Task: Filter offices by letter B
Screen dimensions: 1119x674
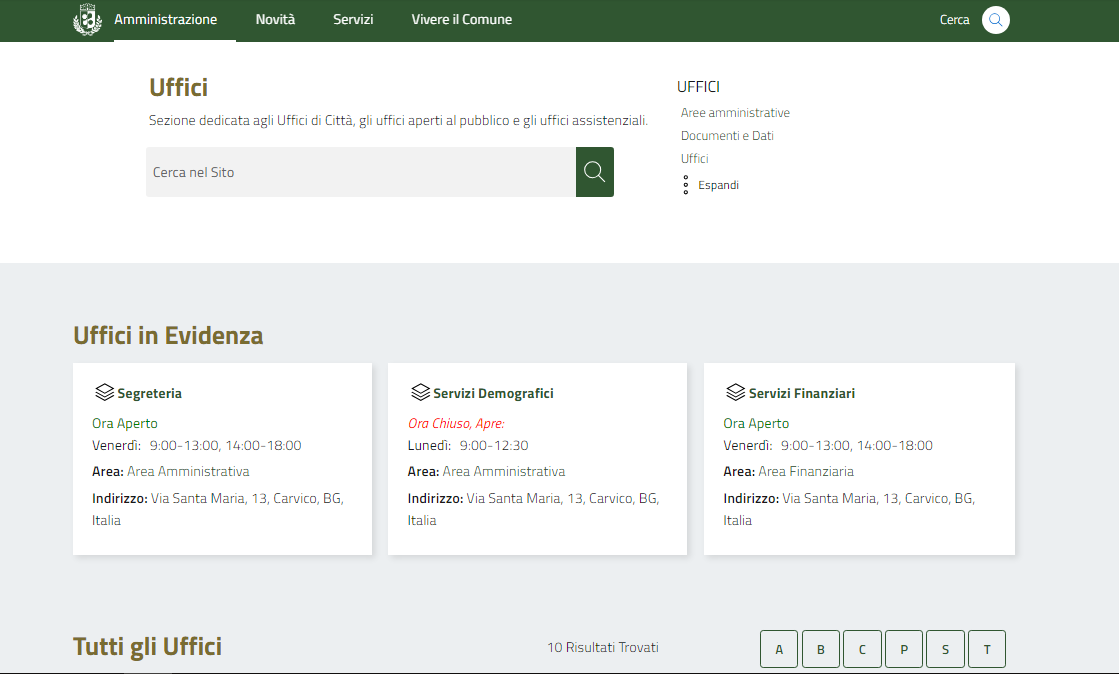Action: (x=821, y=649)
